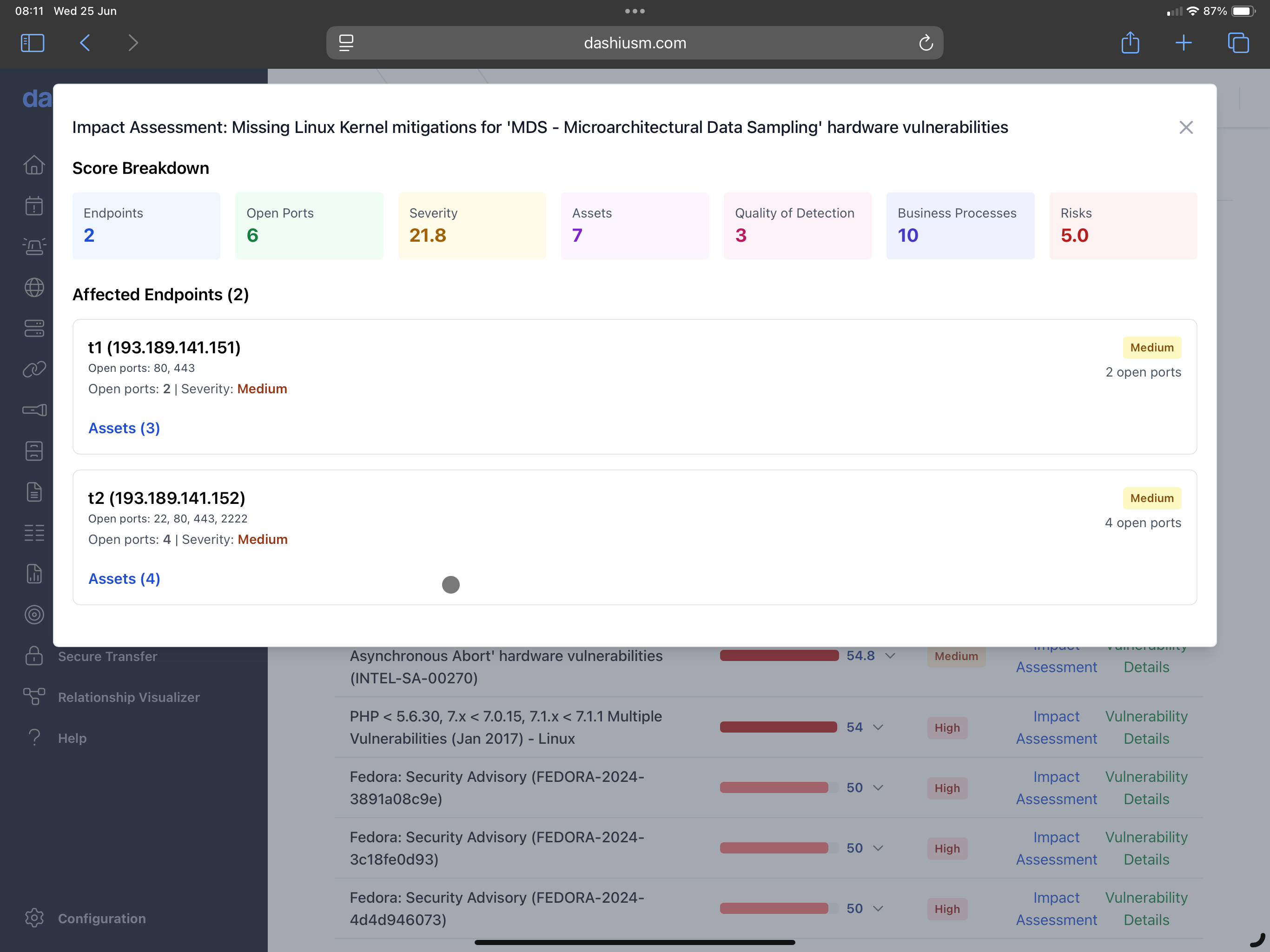The height and width of the screenshot is (952, 1270).
Task: Select the Risks 5.0 score card
Action: [1123, 225]
